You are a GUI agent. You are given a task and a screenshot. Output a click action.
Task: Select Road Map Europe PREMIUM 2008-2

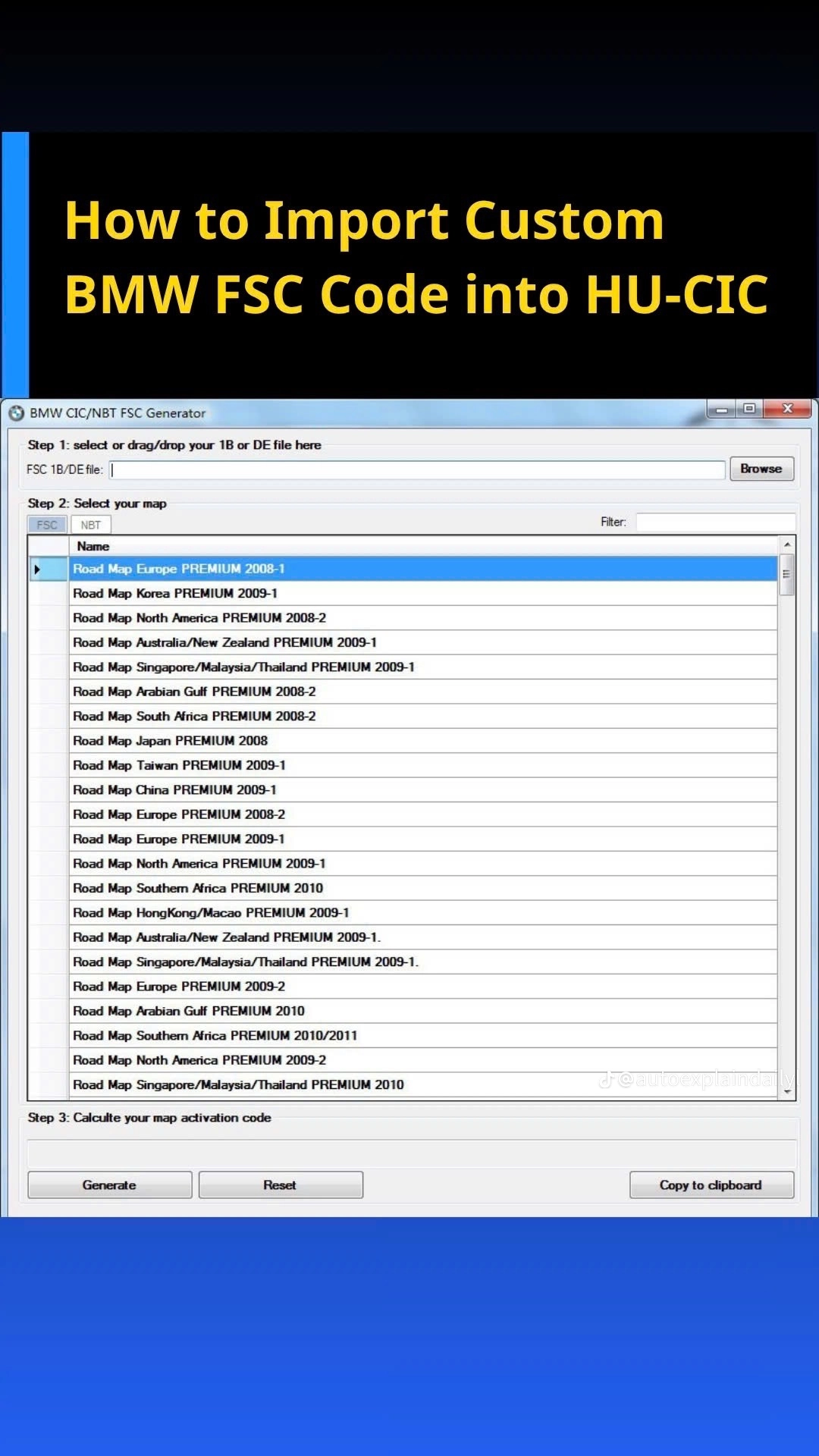[x=423, y=814]
